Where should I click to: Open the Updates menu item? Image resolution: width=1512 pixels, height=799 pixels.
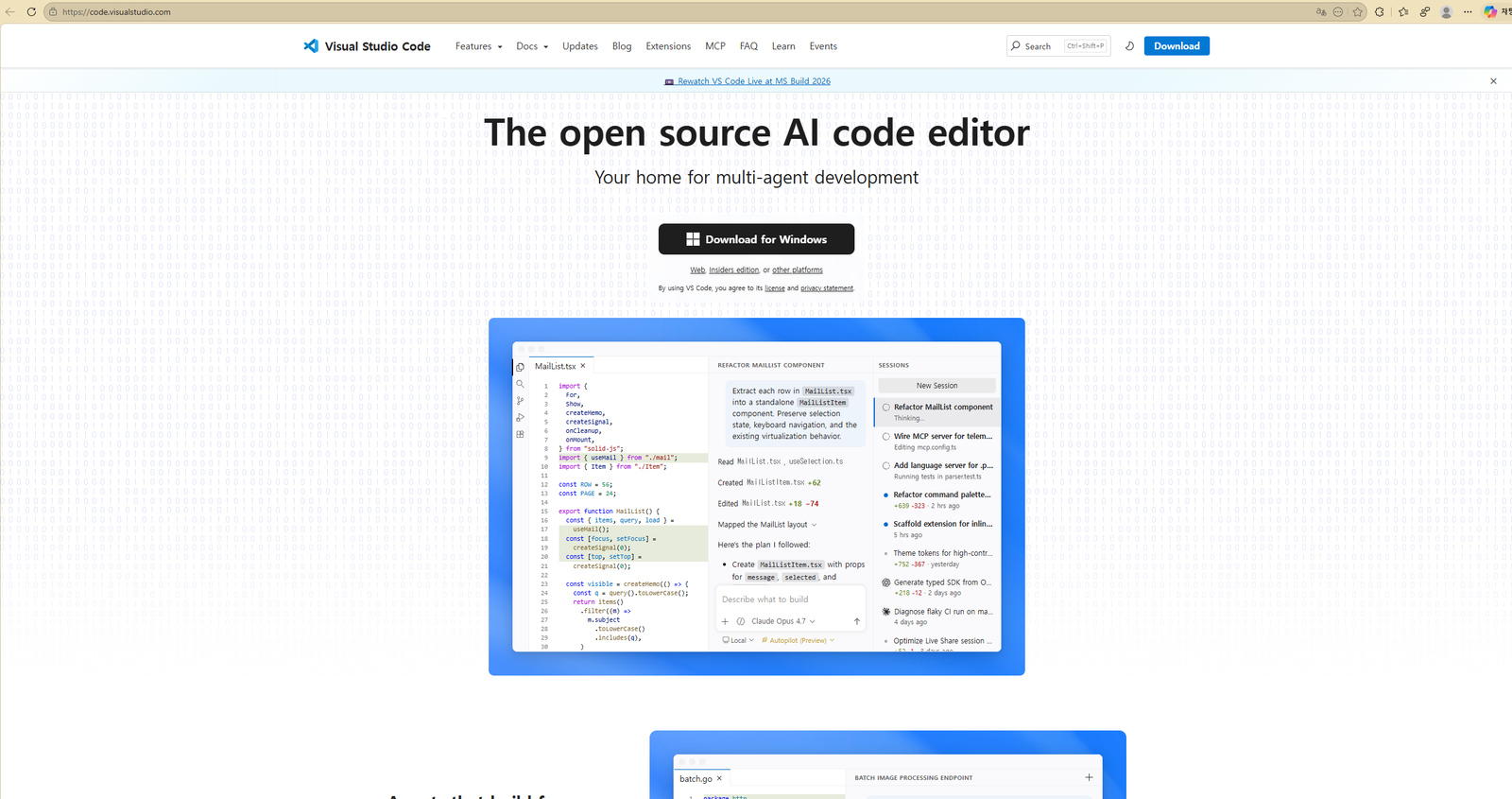click(x=580, y=46)
